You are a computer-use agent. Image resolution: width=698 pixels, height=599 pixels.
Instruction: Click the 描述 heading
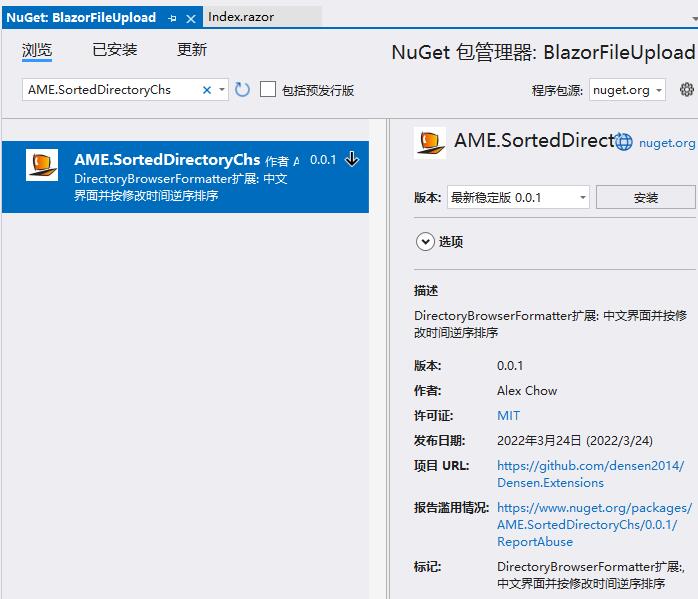426,291
